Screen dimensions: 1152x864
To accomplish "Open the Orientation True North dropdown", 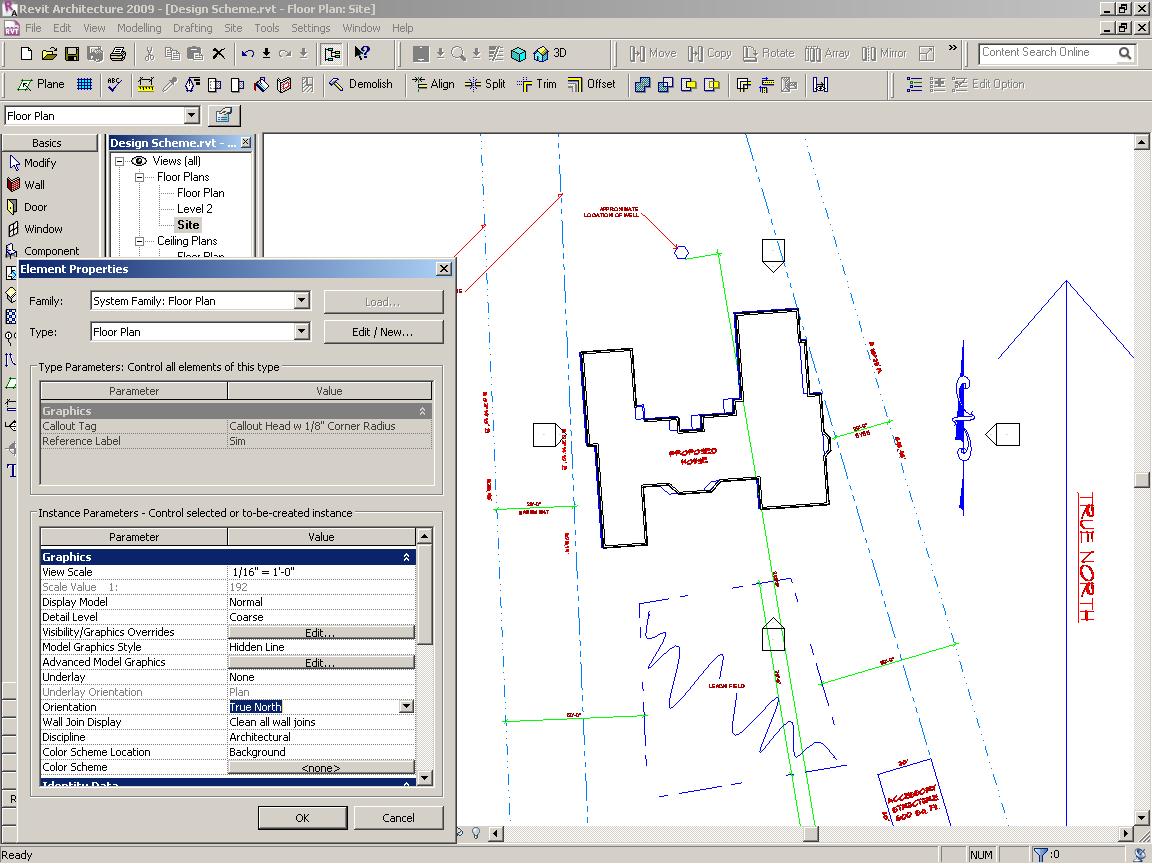I will pyautogui.click(x=406, y=707).
